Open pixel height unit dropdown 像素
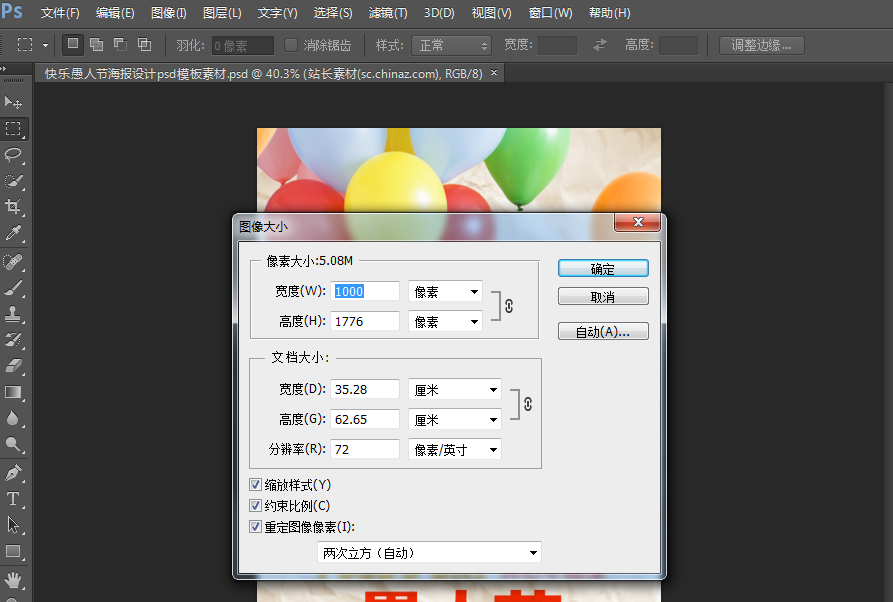This screenshot has width=893, height=602. [x=445, y=322]
